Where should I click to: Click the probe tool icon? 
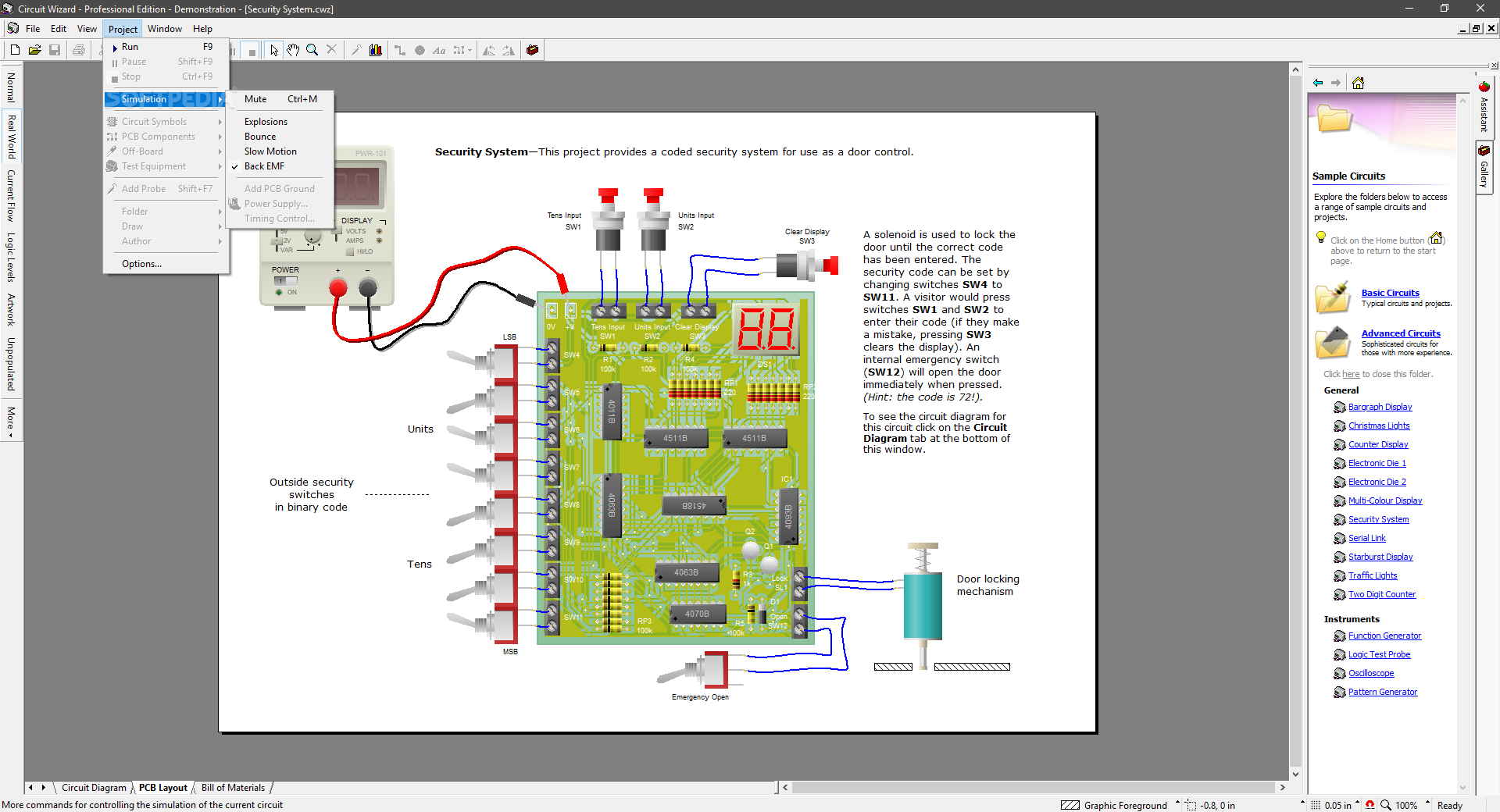356,50
